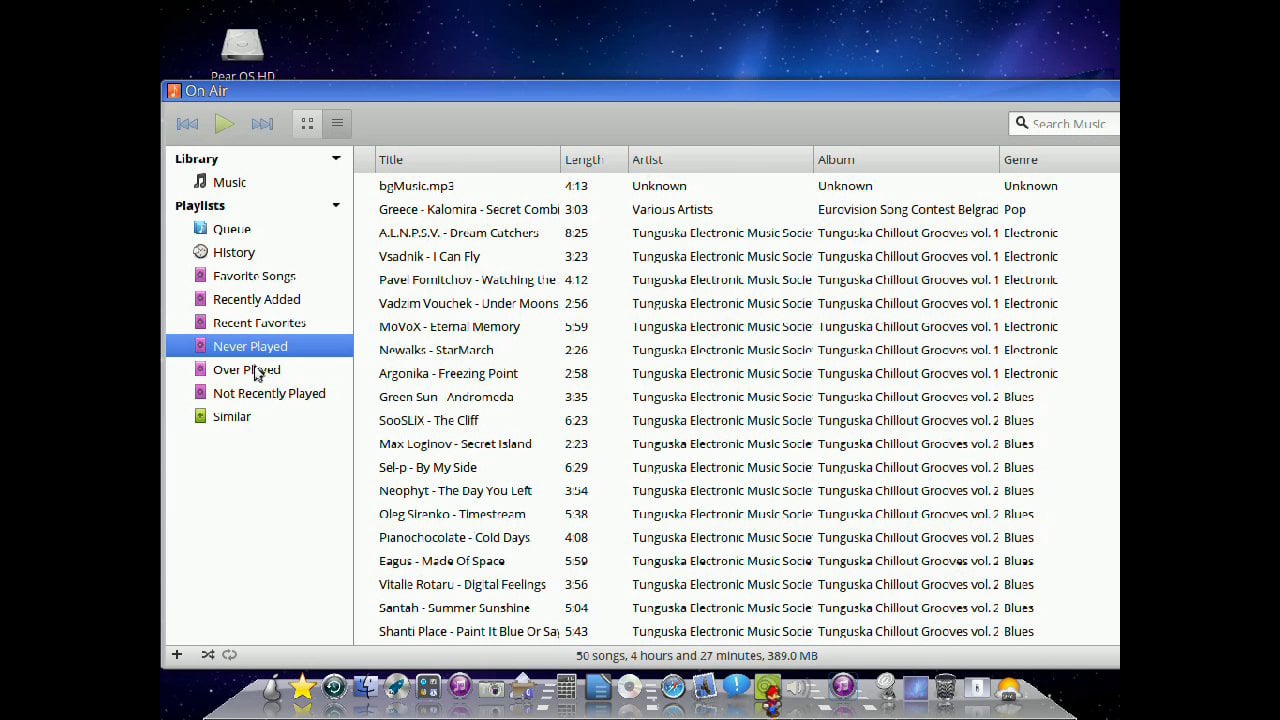Open the Queue playlist
This screenshot has width=1280, height=720.
tap(231, 229)
